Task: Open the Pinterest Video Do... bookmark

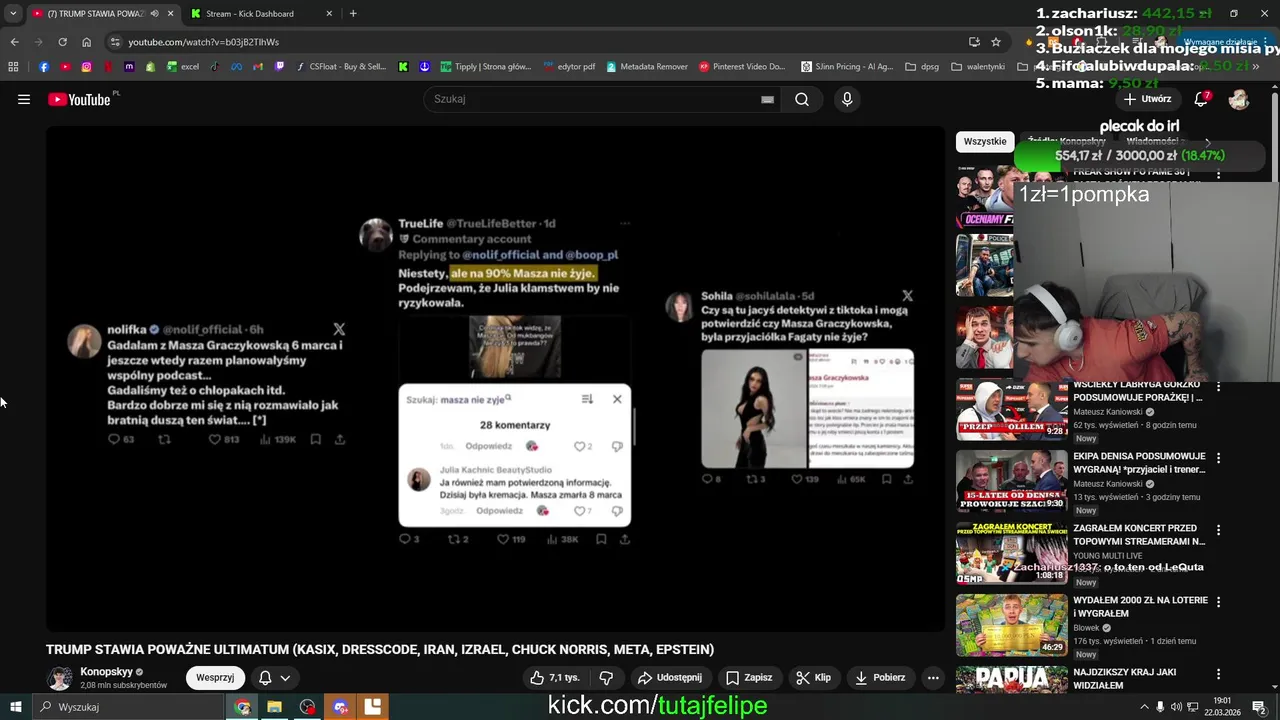Action: point(741,67)
